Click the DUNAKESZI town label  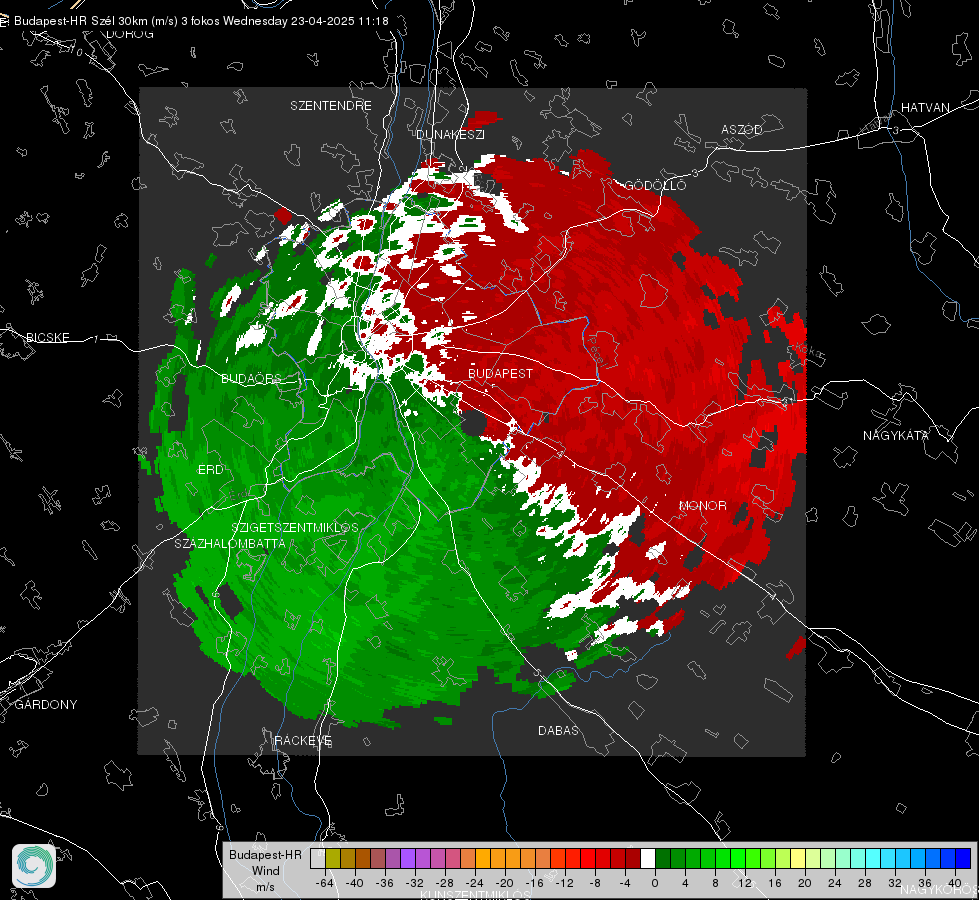tap(450, 134)
